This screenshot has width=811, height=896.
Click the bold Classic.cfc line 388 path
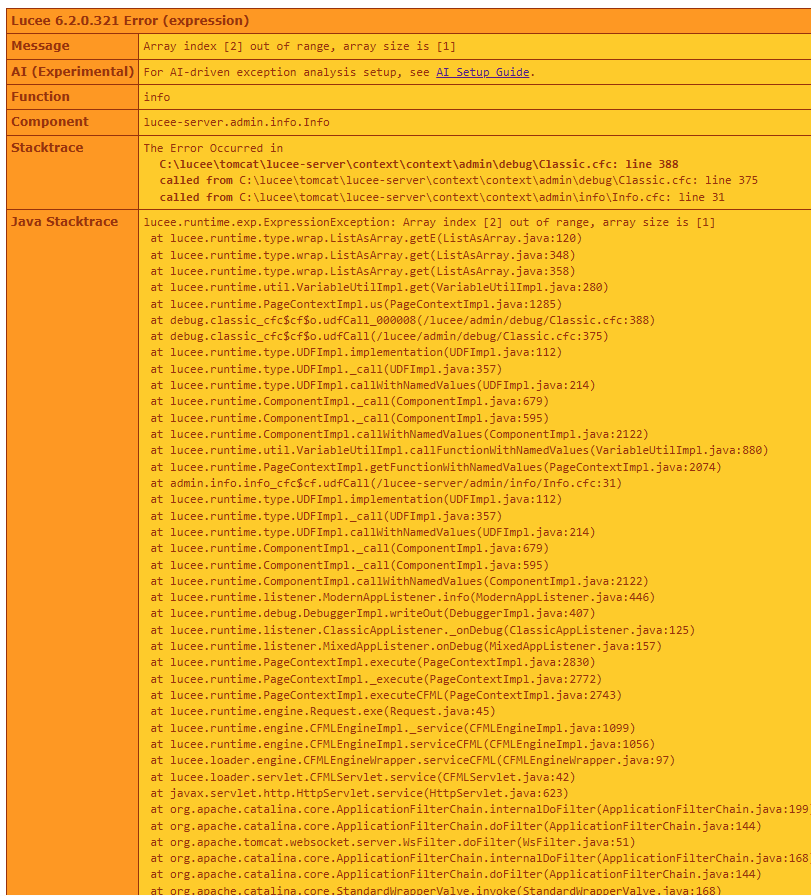click(x=419, y=165)
